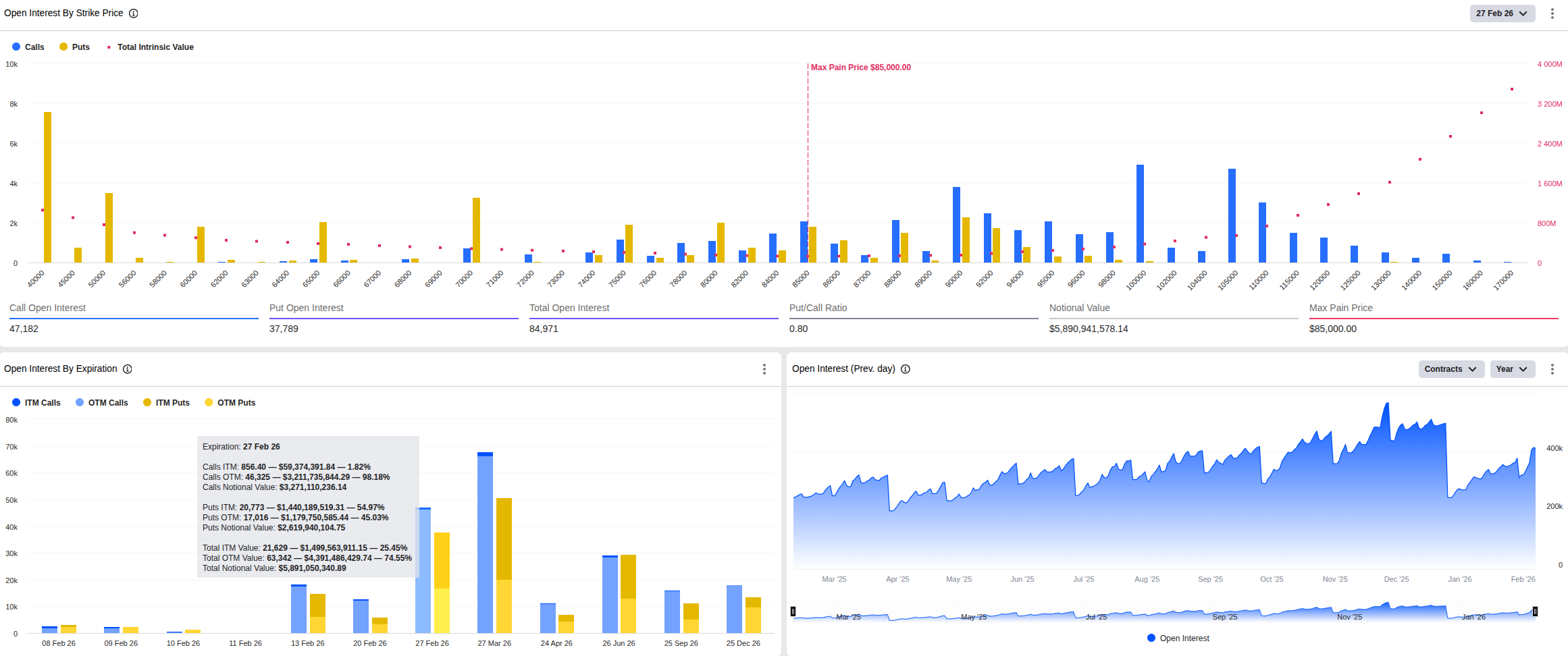Click right range handle of timeline navigator
Image resolution: width=1568 pixels, height=656 pixels.
1535,611
